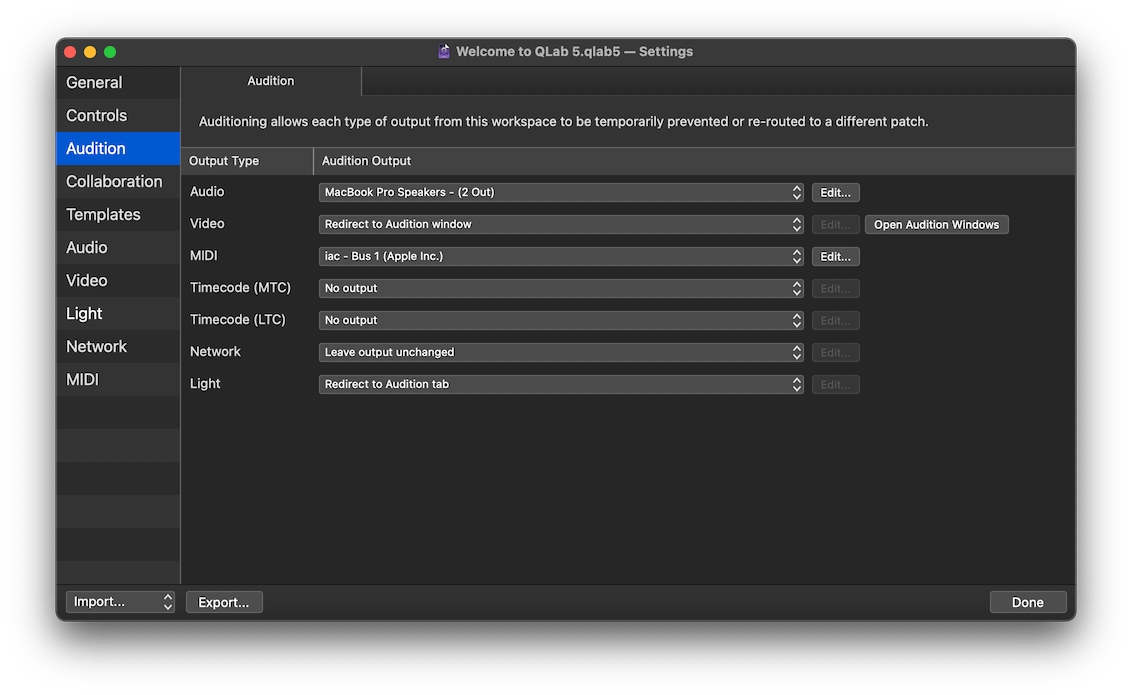
Task: Open the MIDI audition output dropdown
Action: pos(561,256)
